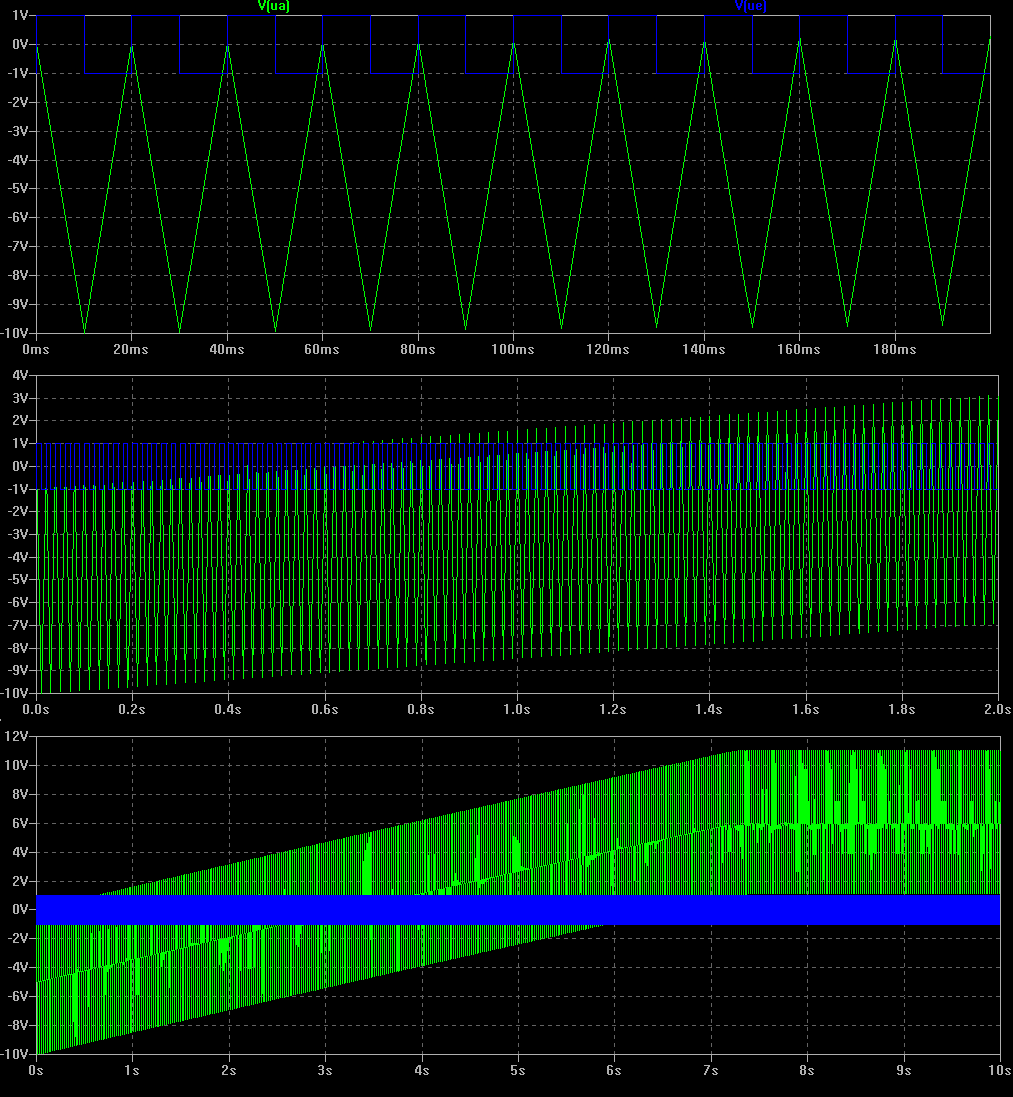Click the 7s time axis label
1013x1097 pixels.
(x=710, y=1070)
